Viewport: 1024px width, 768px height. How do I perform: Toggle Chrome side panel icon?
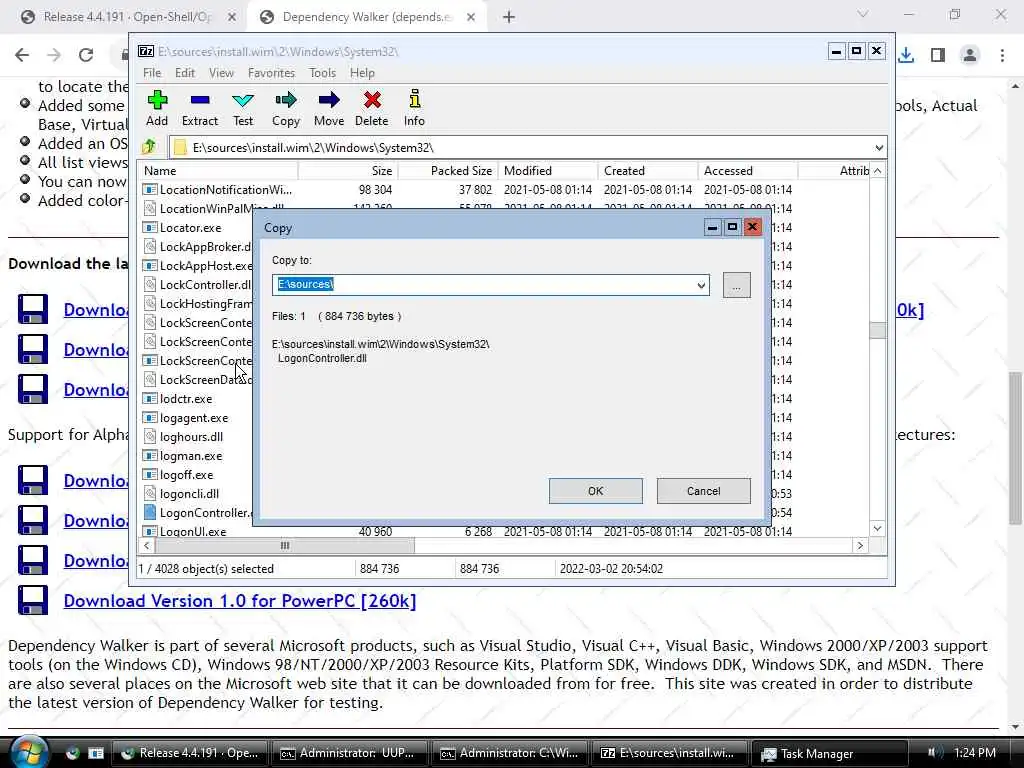(x=938, y=55)
